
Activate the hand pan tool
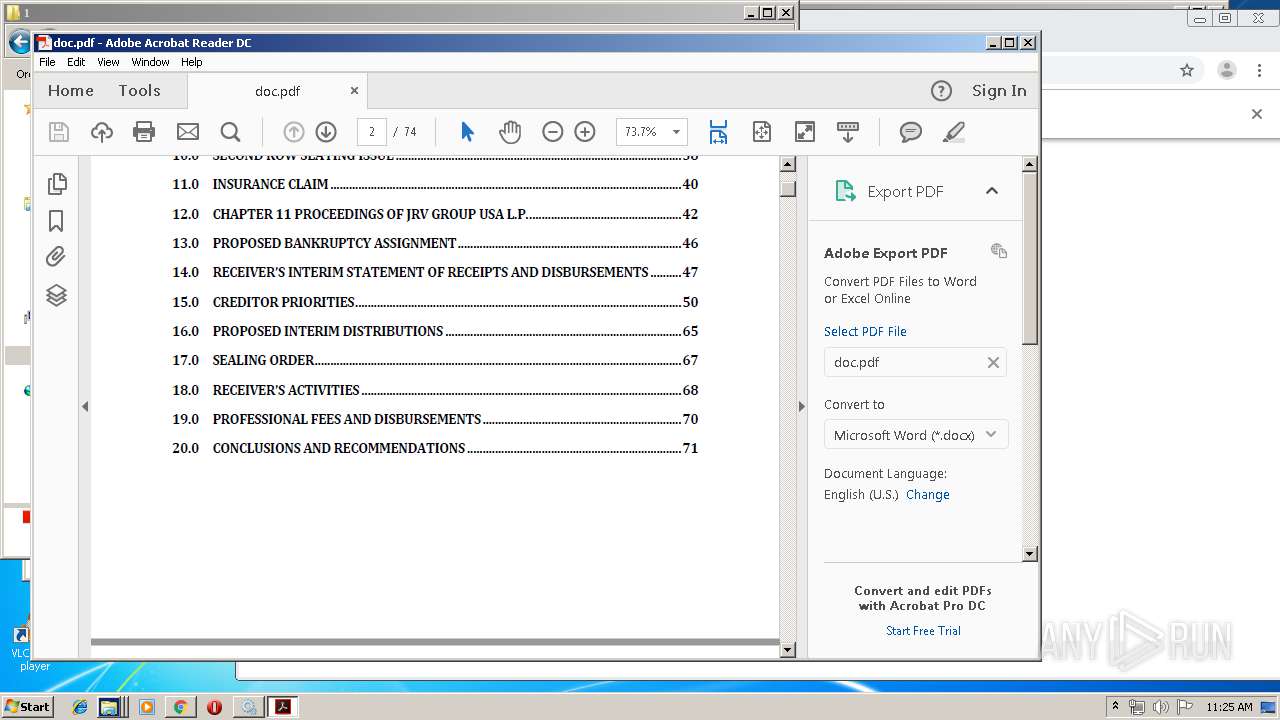510,132
